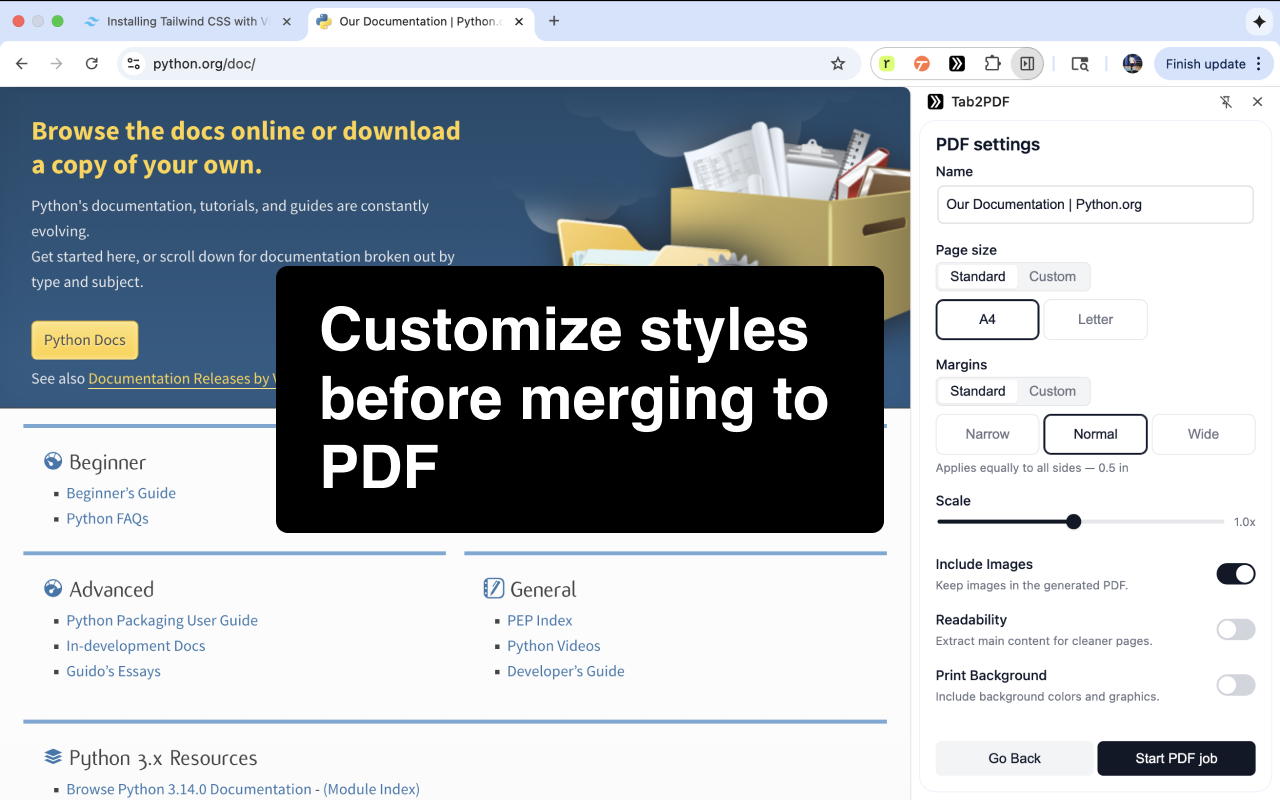Disable Include Images
This screenshot has width=1280, height=800.
(x=1235, y=573)
